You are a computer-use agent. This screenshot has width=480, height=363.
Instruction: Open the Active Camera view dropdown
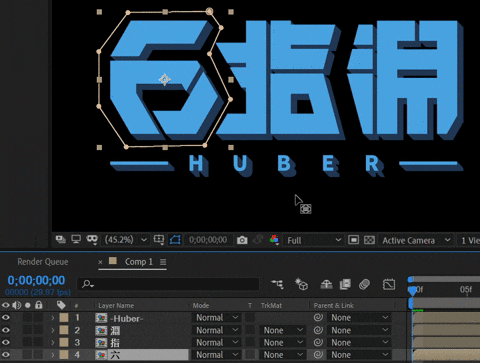pos(416,240)
